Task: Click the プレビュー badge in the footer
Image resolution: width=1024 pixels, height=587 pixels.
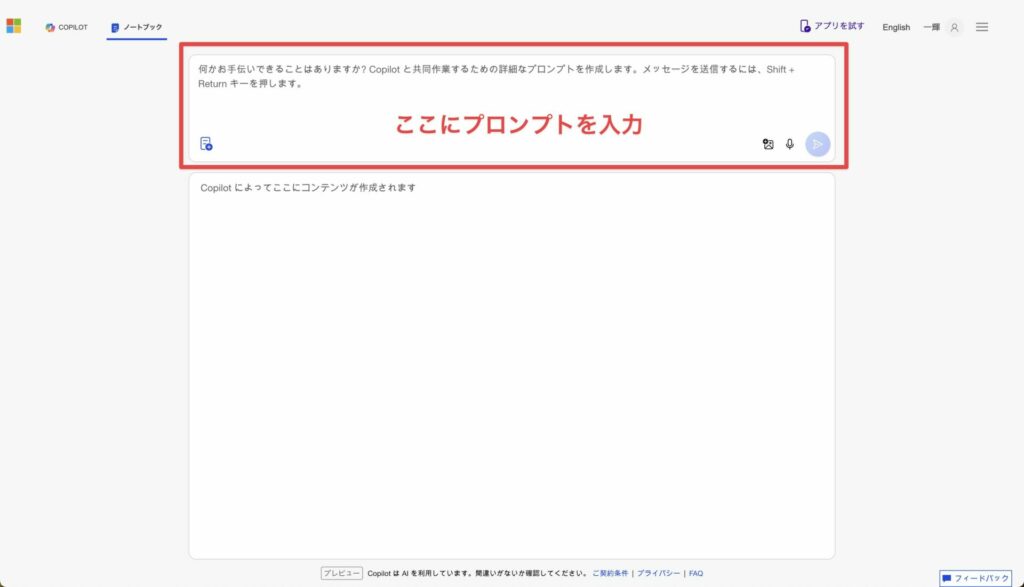Action: (341, 573)
